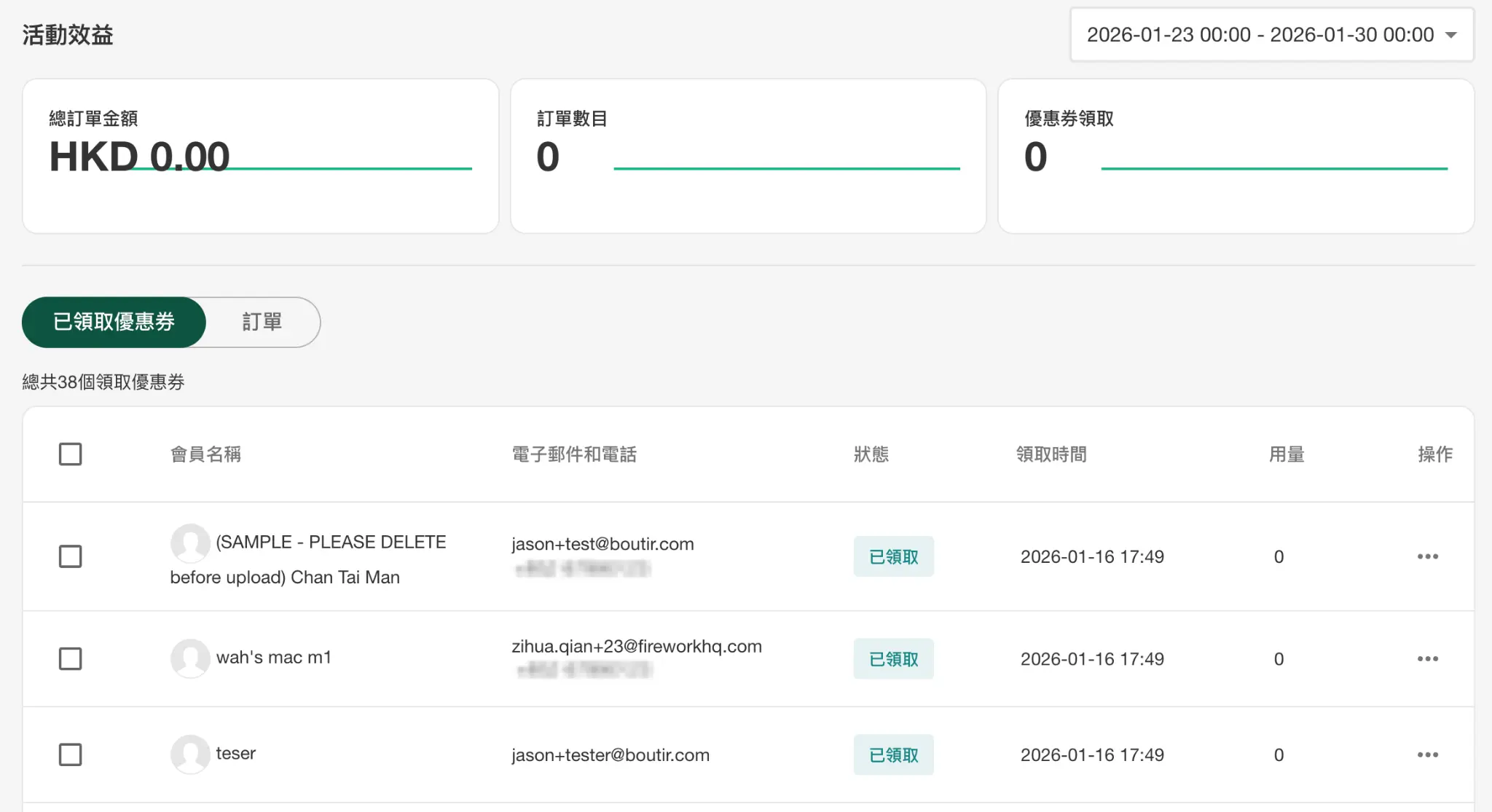The image size is (1492, 812).
Task: Click email jason+test@boutir.com
Action: click(x=602, y=544)
